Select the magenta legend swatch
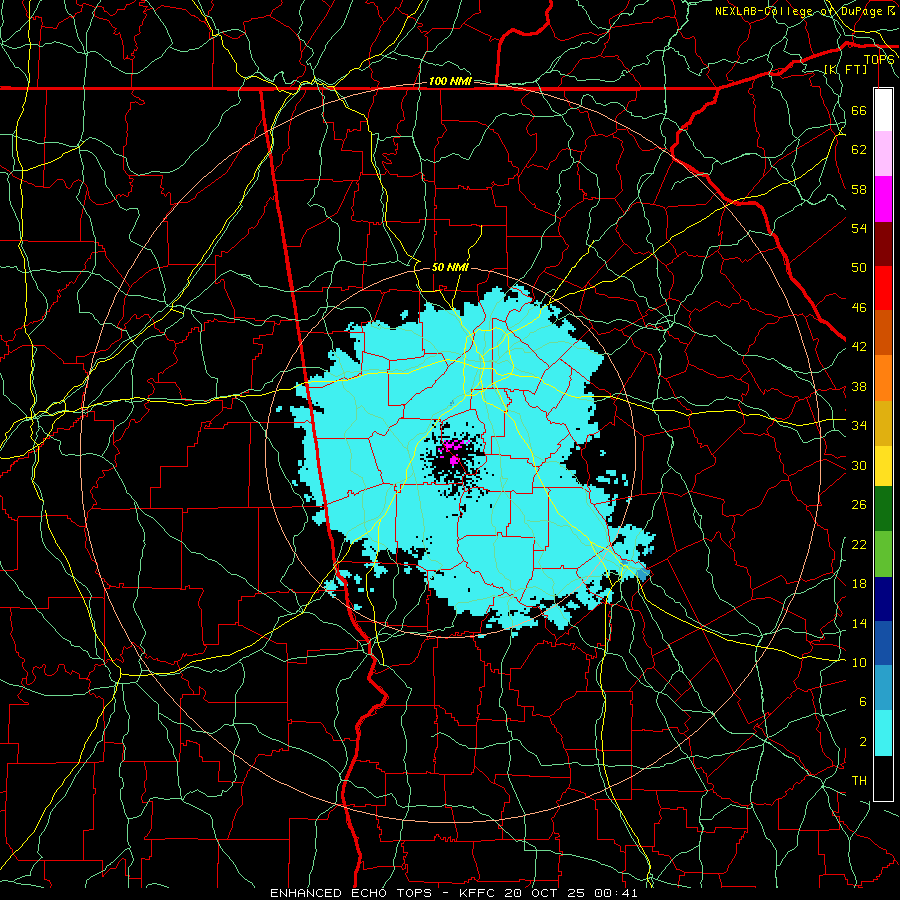 tap(883, 199)
